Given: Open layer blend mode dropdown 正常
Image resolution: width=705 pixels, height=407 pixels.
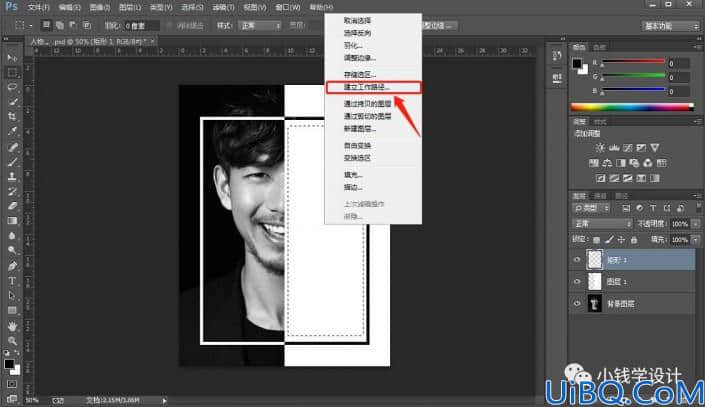Looking at the screenshot, I should [x=602, y=224].
